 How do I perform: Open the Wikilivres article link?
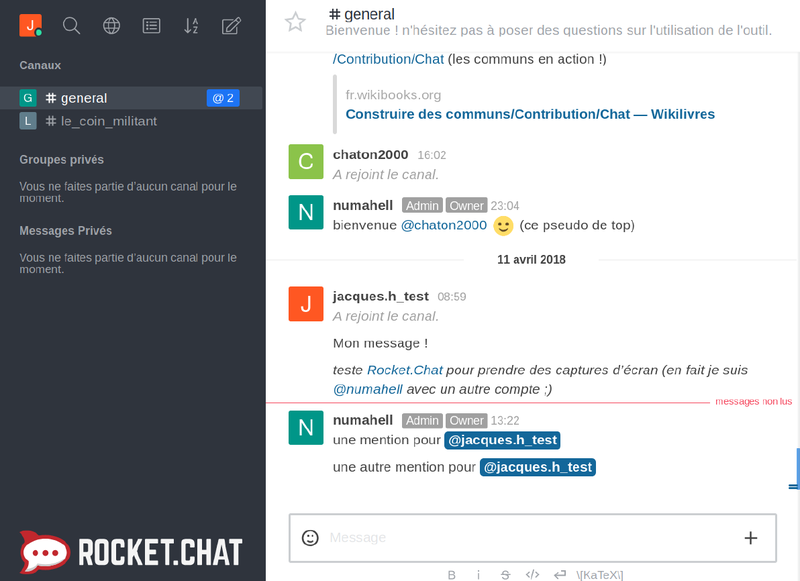coord(530,114)
